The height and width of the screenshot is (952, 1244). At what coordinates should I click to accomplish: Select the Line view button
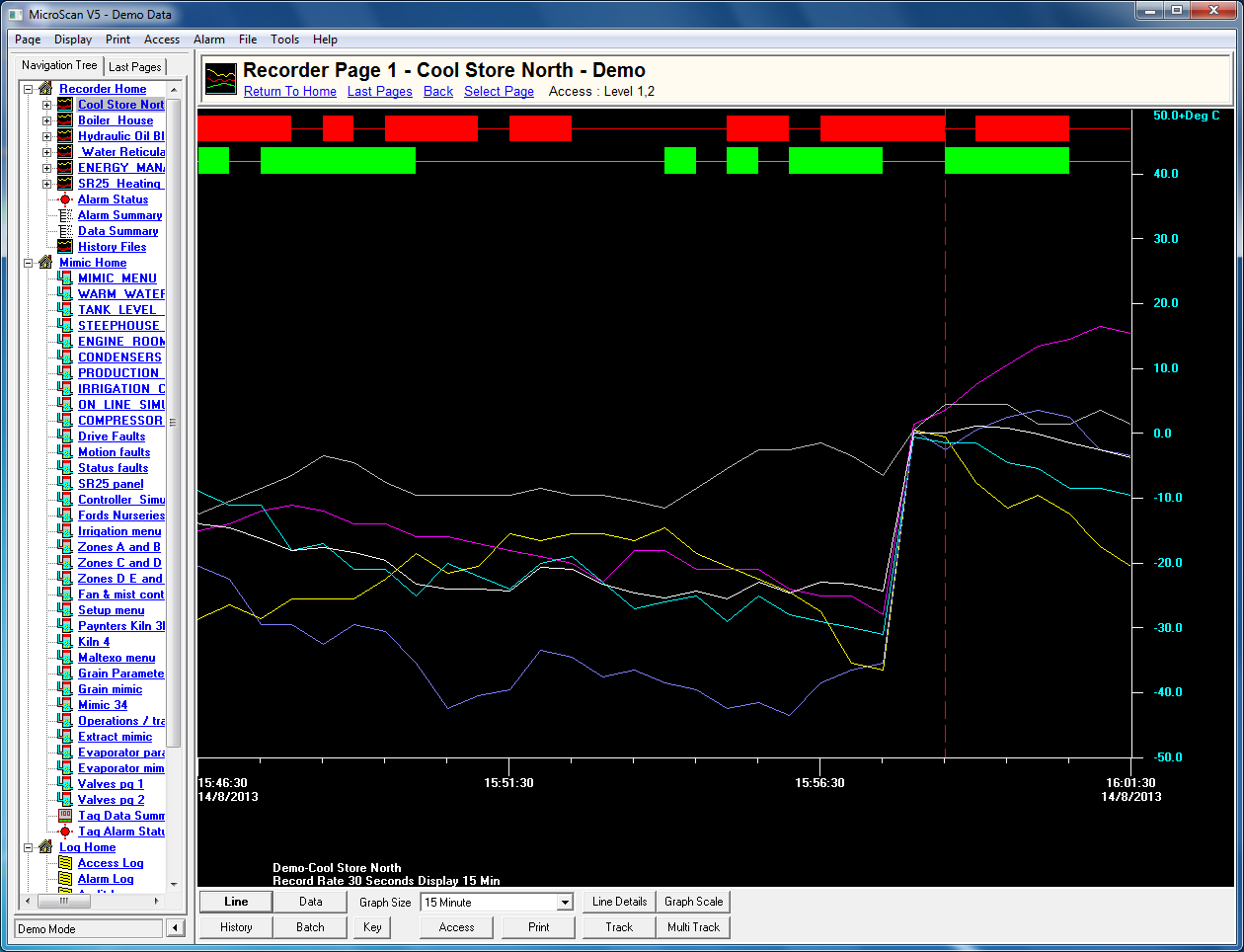point(236,902)
